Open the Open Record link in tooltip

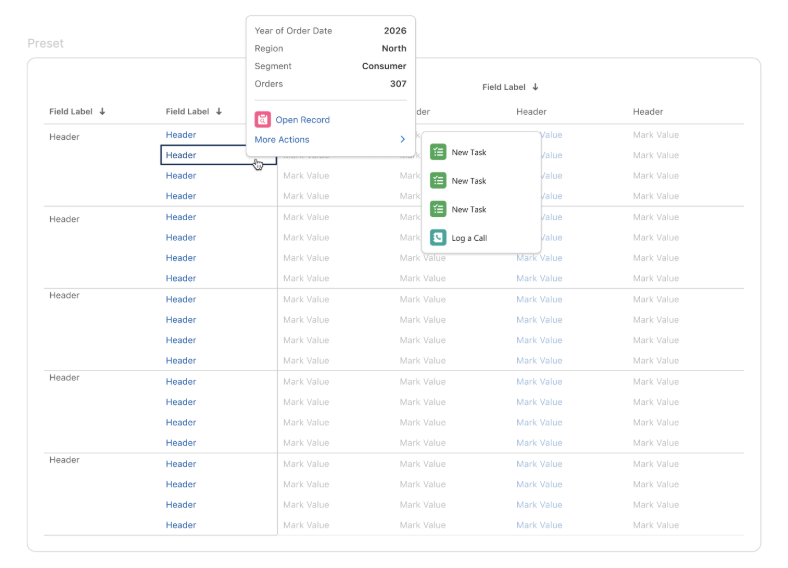tap(303, 120)
